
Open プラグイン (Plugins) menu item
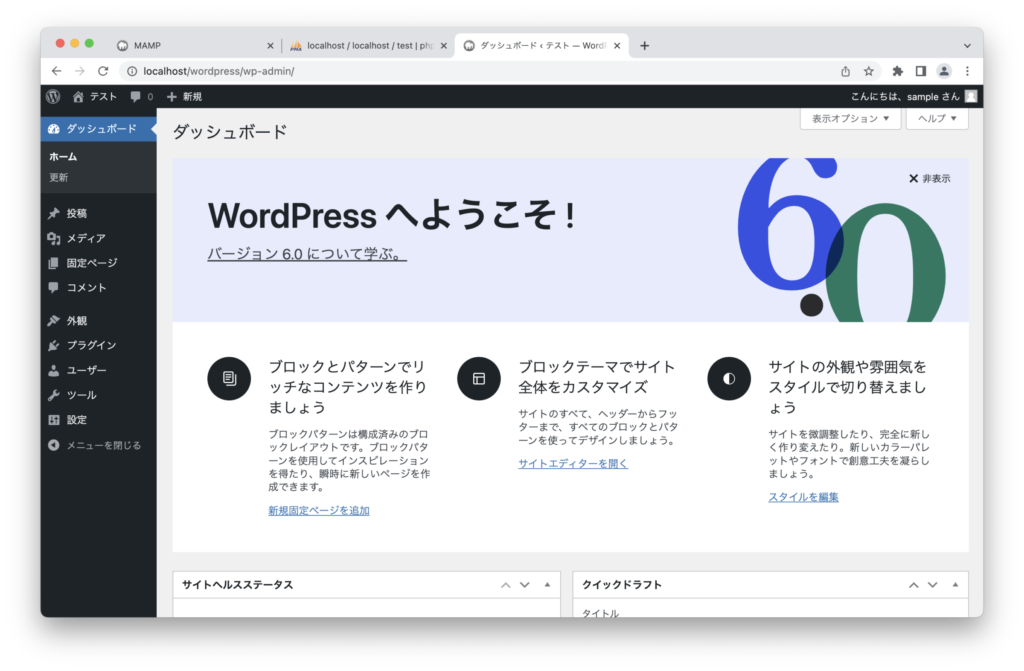[91, 345]
